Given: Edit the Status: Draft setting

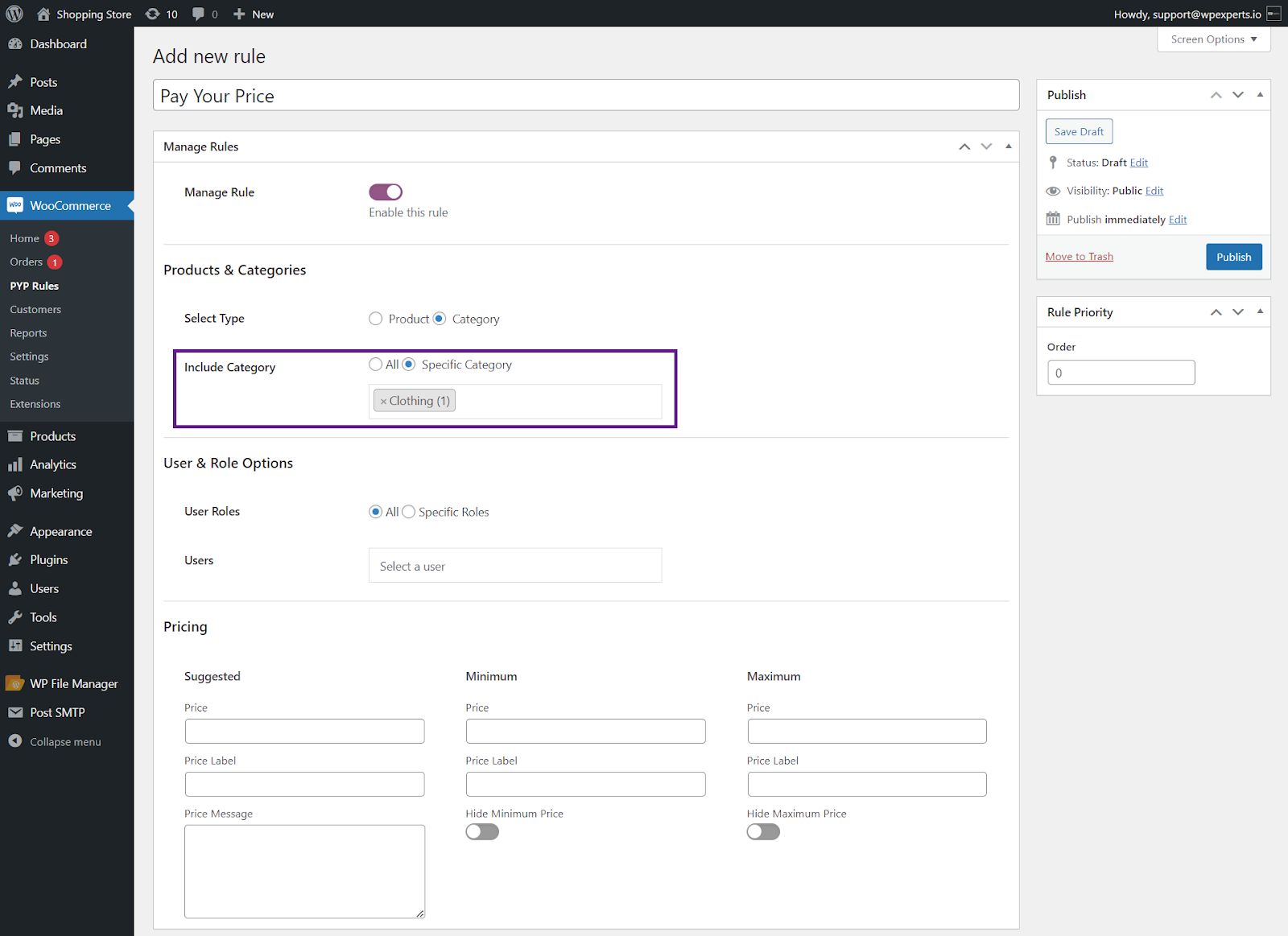Looking at the screenshot, I should point(1139,163).
